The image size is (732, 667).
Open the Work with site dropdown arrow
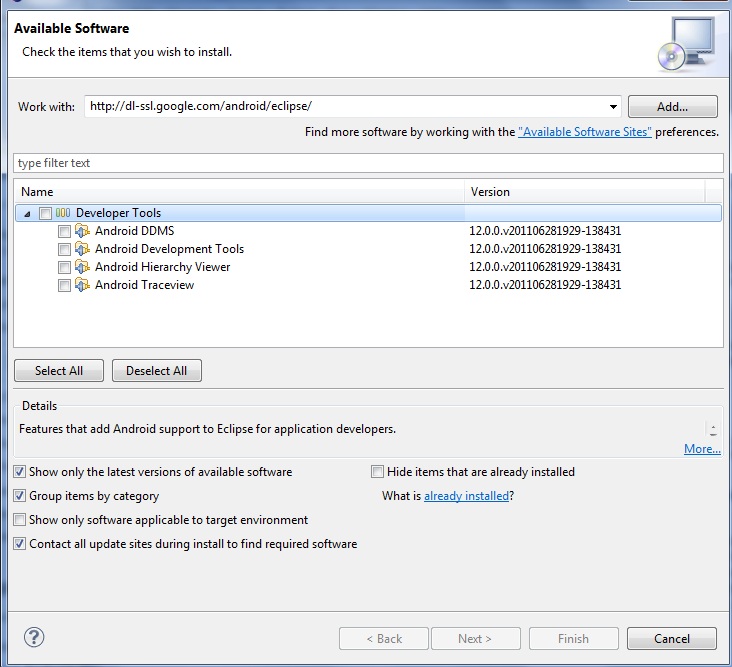click(613, 107)
